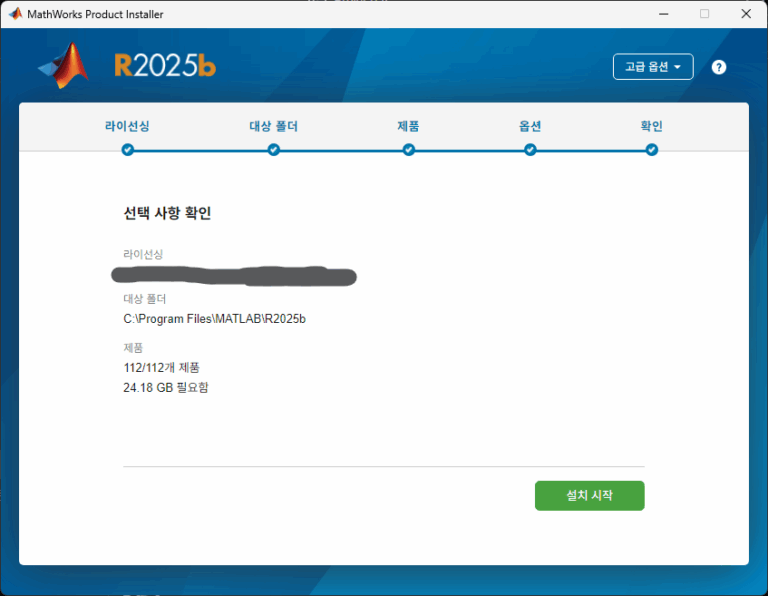Image resolution: width=768 pixels, height=596 pixels.
Task: Click the R2025b release title text
Action: pyautogui.click(x=165, y=66)
